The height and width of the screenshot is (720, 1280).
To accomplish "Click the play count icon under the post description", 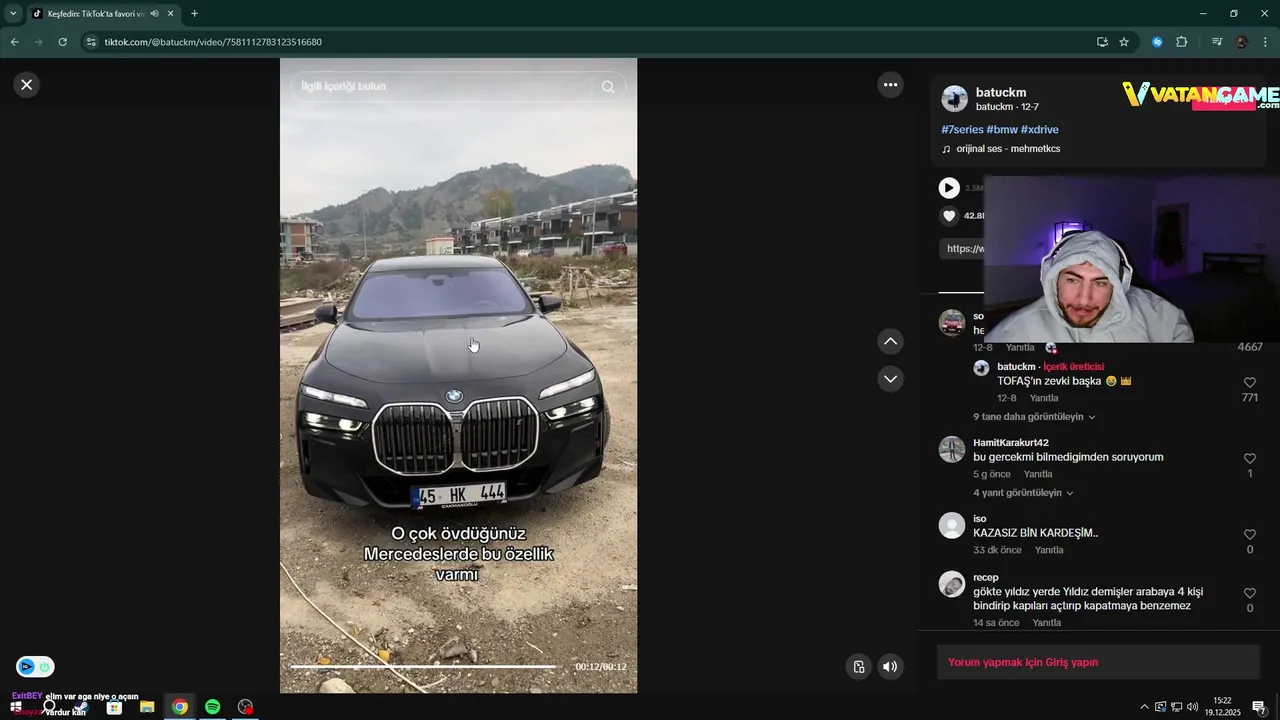I will [x=949, y=188].
